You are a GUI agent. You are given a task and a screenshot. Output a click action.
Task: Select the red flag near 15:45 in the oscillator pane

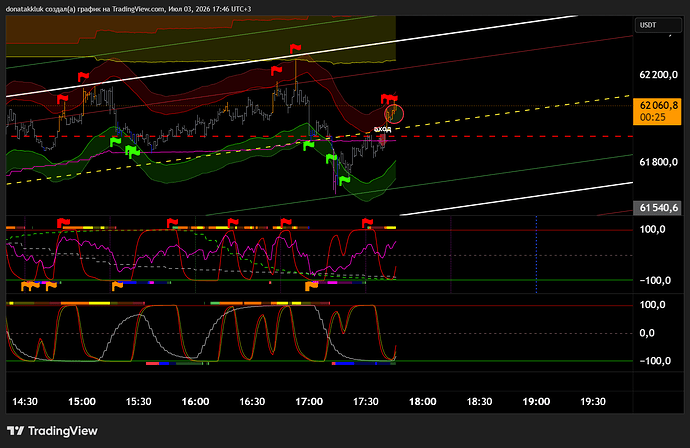coord(172,223)
